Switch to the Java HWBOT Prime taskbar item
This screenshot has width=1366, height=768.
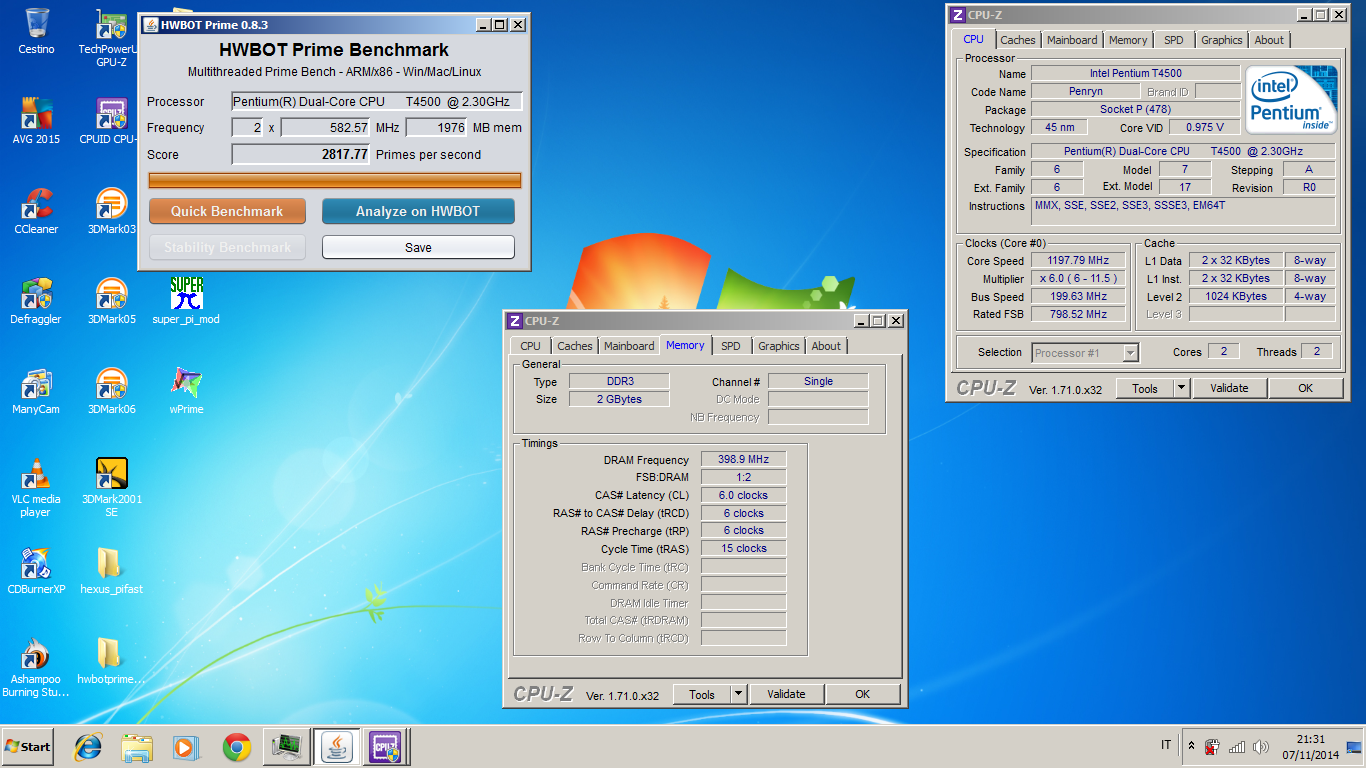[x=338, y=747]
